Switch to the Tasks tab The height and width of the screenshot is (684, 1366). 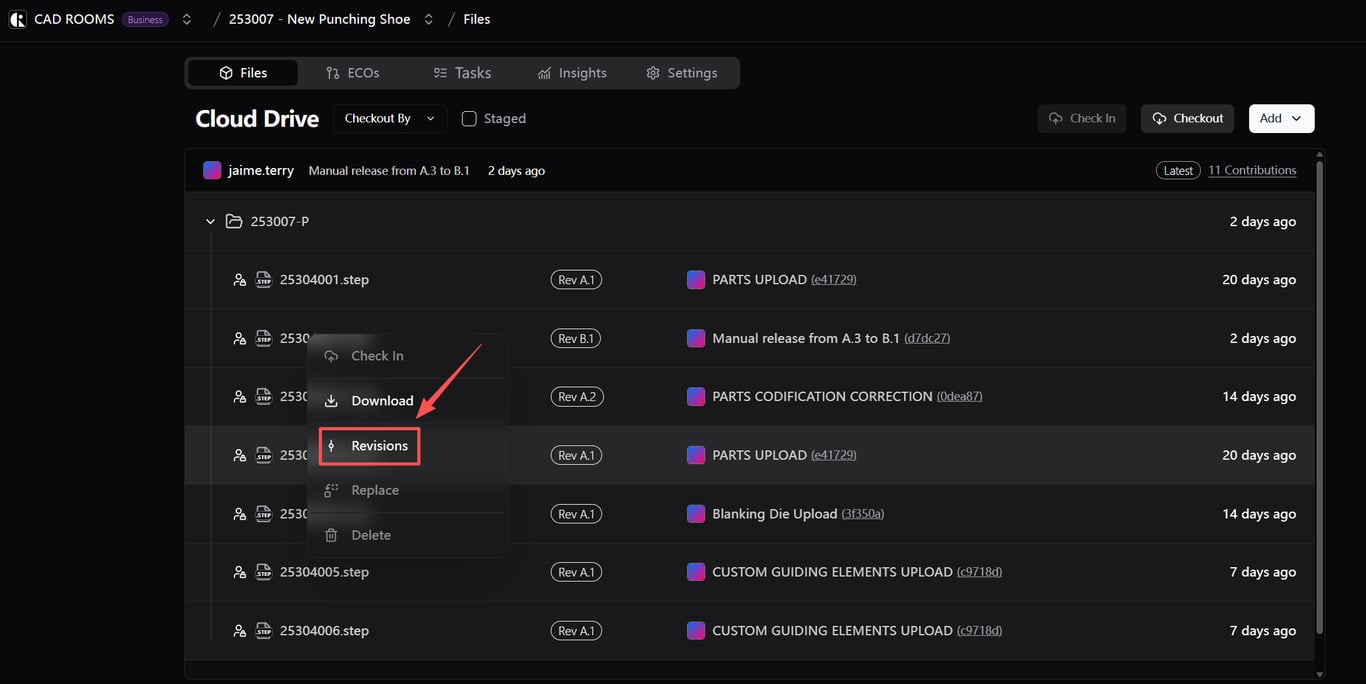(462, 73)
